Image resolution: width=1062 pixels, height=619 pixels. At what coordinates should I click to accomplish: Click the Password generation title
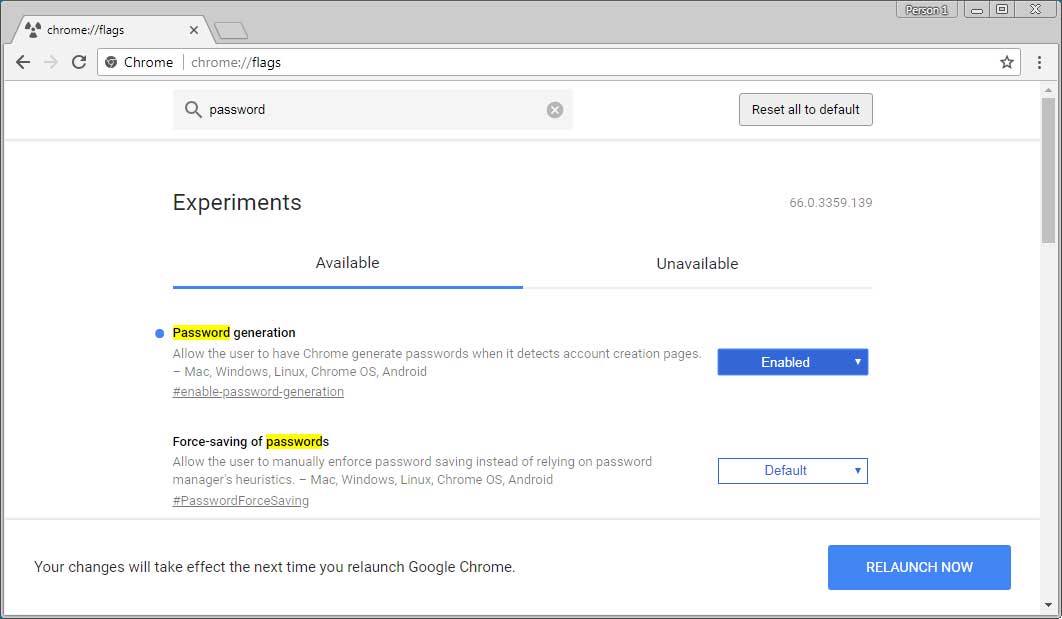234,333
